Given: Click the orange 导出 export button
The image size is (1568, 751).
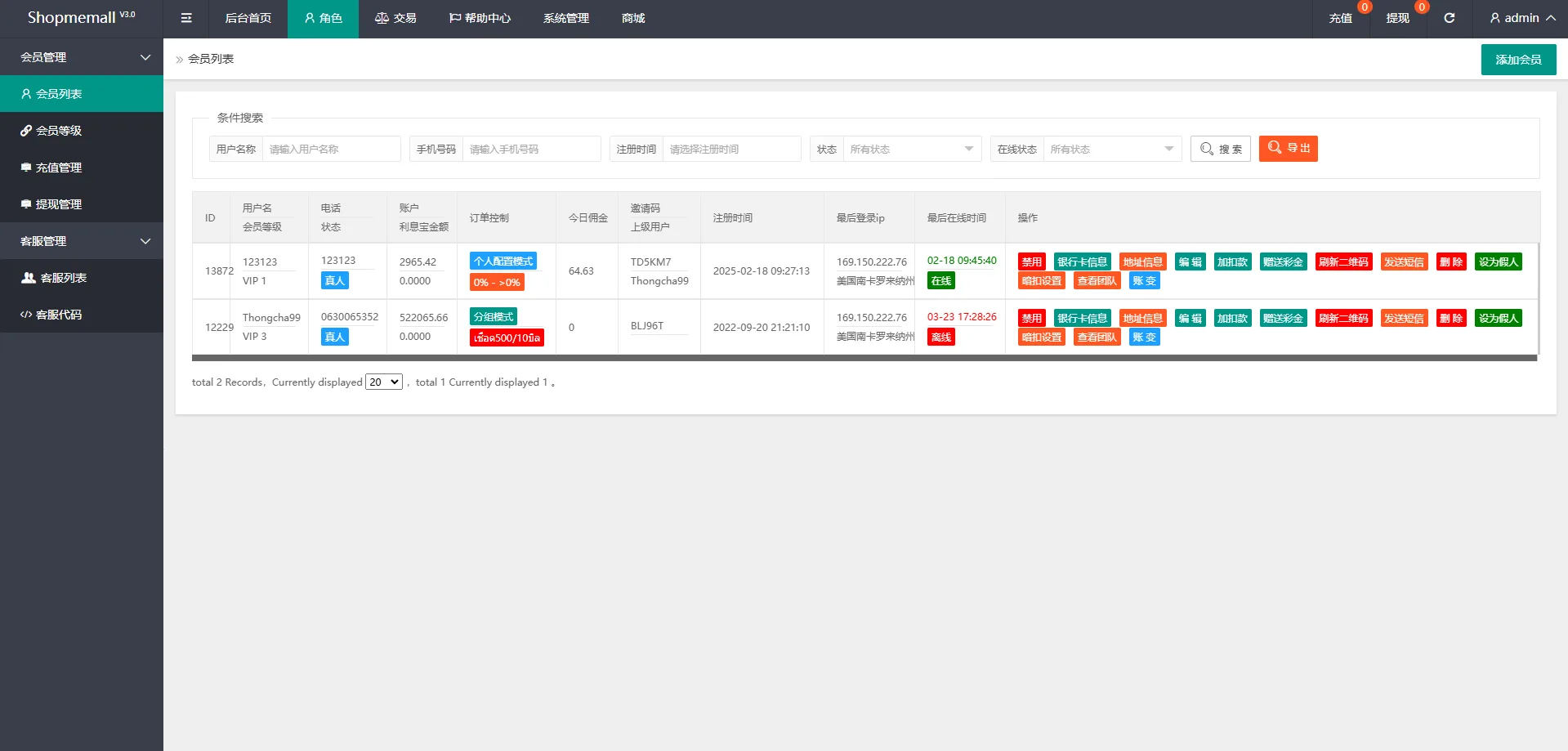Looking at the screenshot, I should (1288, 149).
